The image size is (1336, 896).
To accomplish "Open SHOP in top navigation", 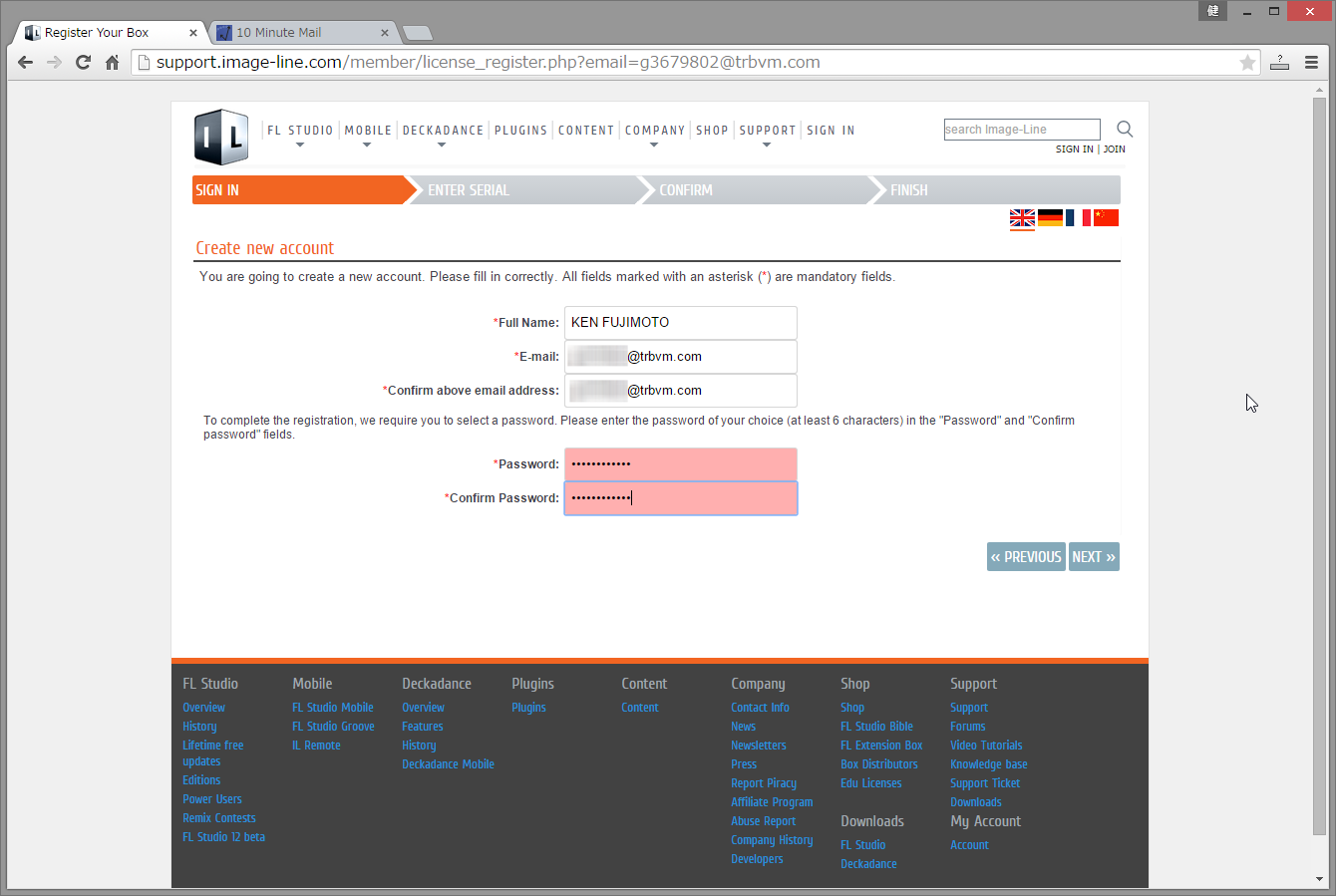I will click(x=712, y=131).
